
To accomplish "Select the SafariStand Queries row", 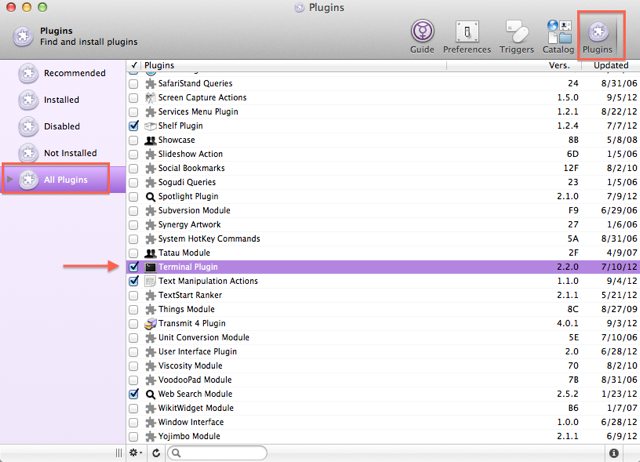I will pyautogui.click(x=383, y=84).
